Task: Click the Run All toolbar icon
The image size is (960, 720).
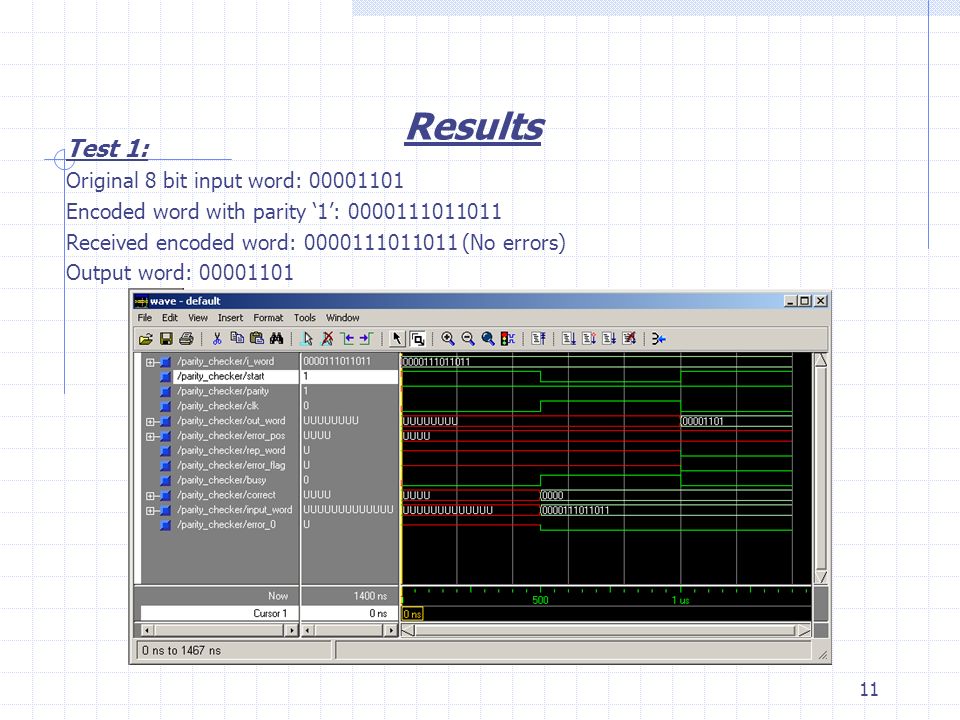Action: tap(609, 339)
